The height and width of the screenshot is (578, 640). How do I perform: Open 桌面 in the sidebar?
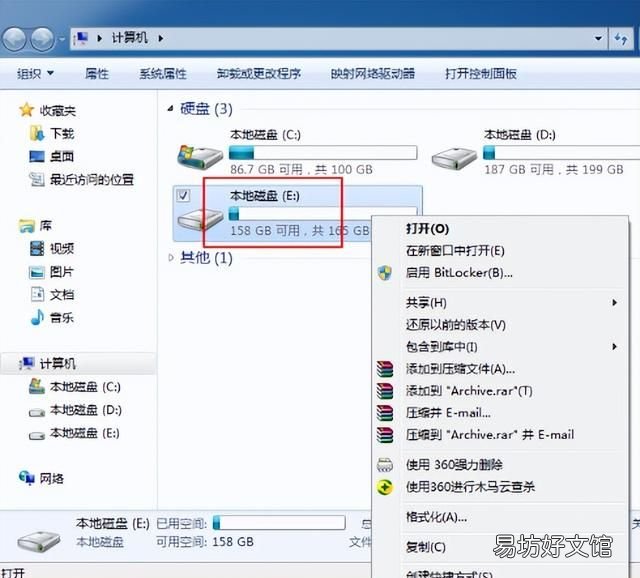(x=52, y=156)
